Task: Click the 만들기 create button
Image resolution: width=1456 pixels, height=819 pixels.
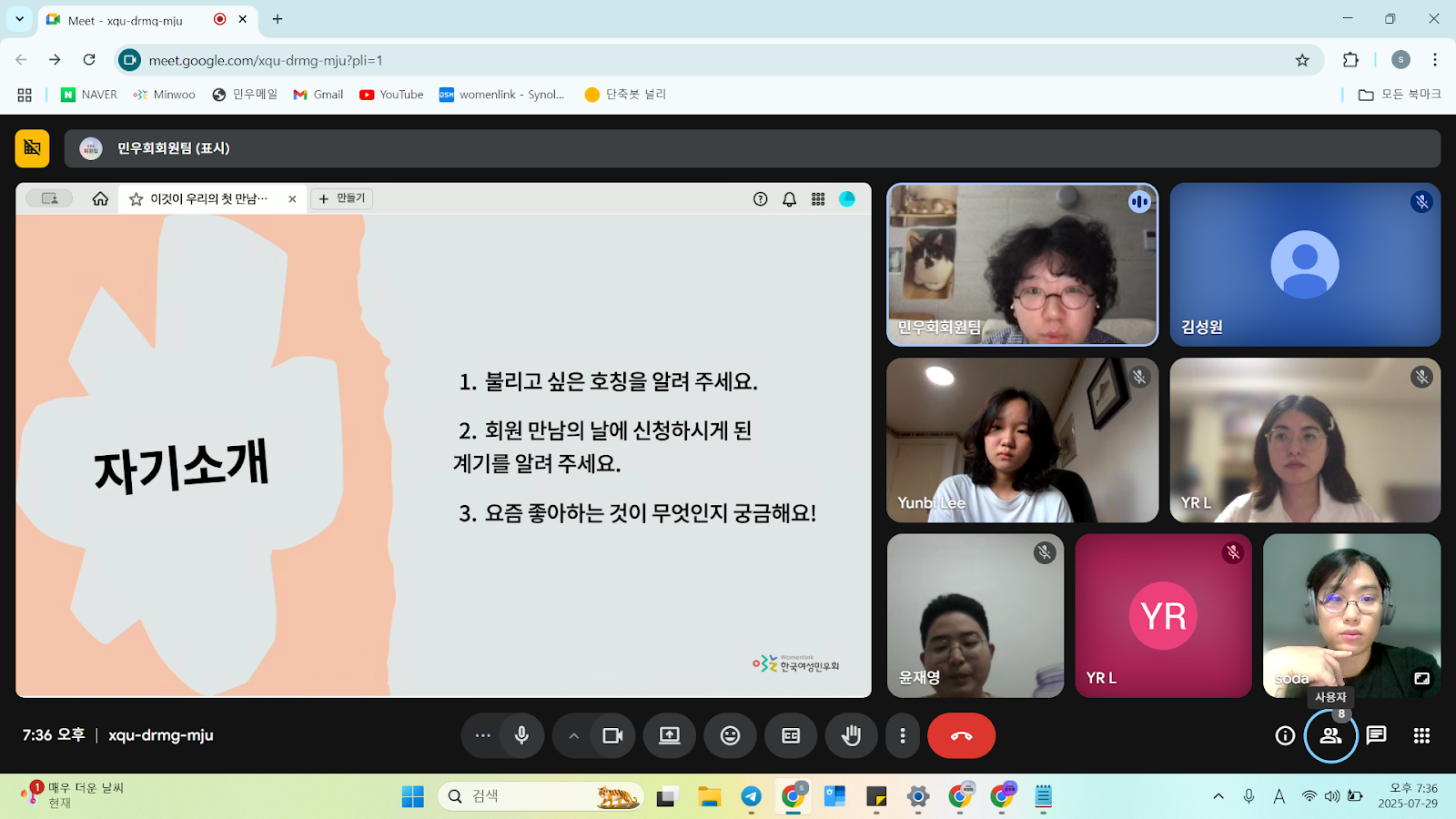Action: pyautogui.click(x=342, y=198)
